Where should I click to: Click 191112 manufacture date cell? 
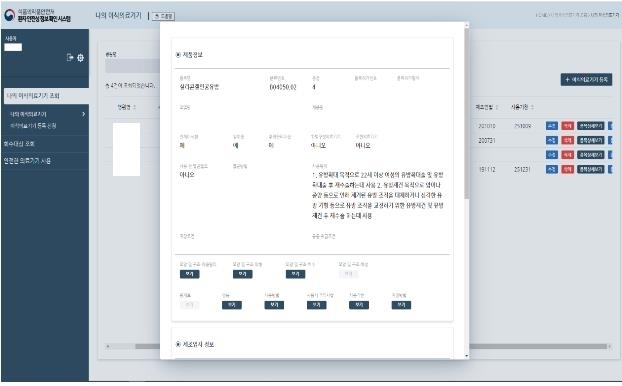pyautogui.click(x=487, y=169)
